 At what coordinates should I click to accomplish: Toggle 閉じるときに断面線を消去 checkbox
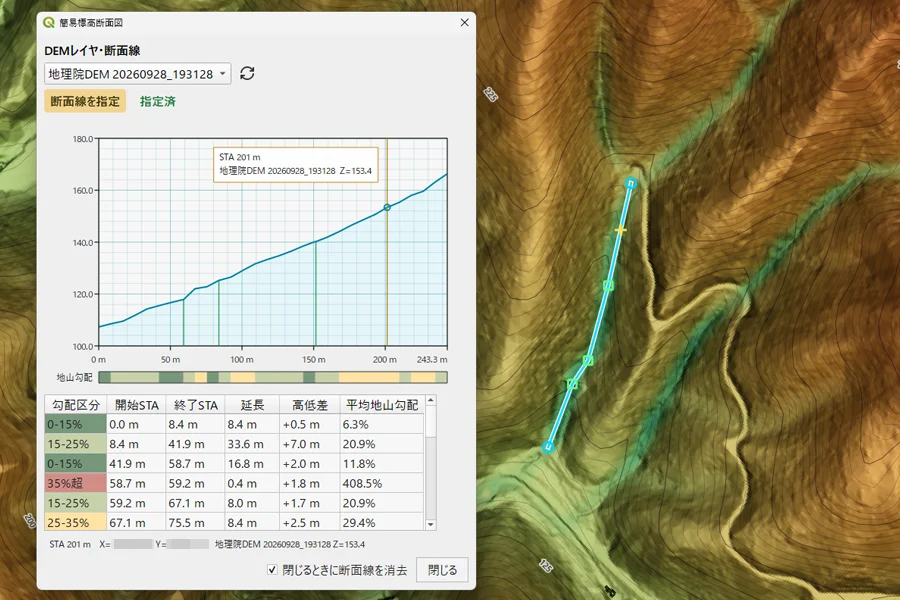click(273, 570)
